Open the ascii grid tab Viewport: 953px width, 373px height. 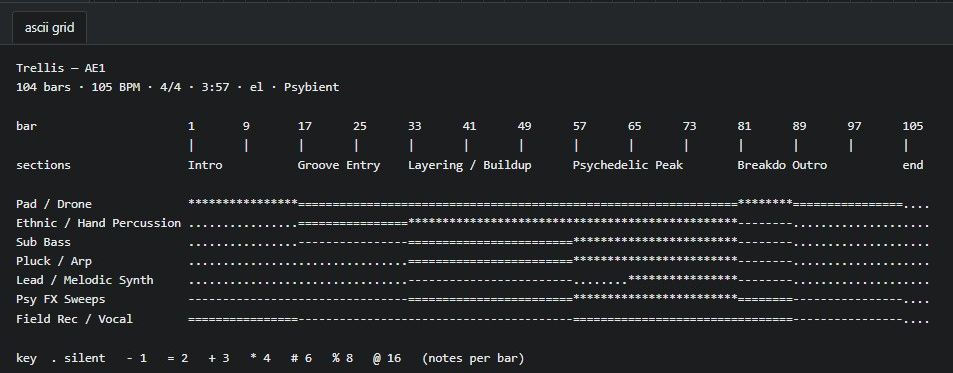click(49, 28)
